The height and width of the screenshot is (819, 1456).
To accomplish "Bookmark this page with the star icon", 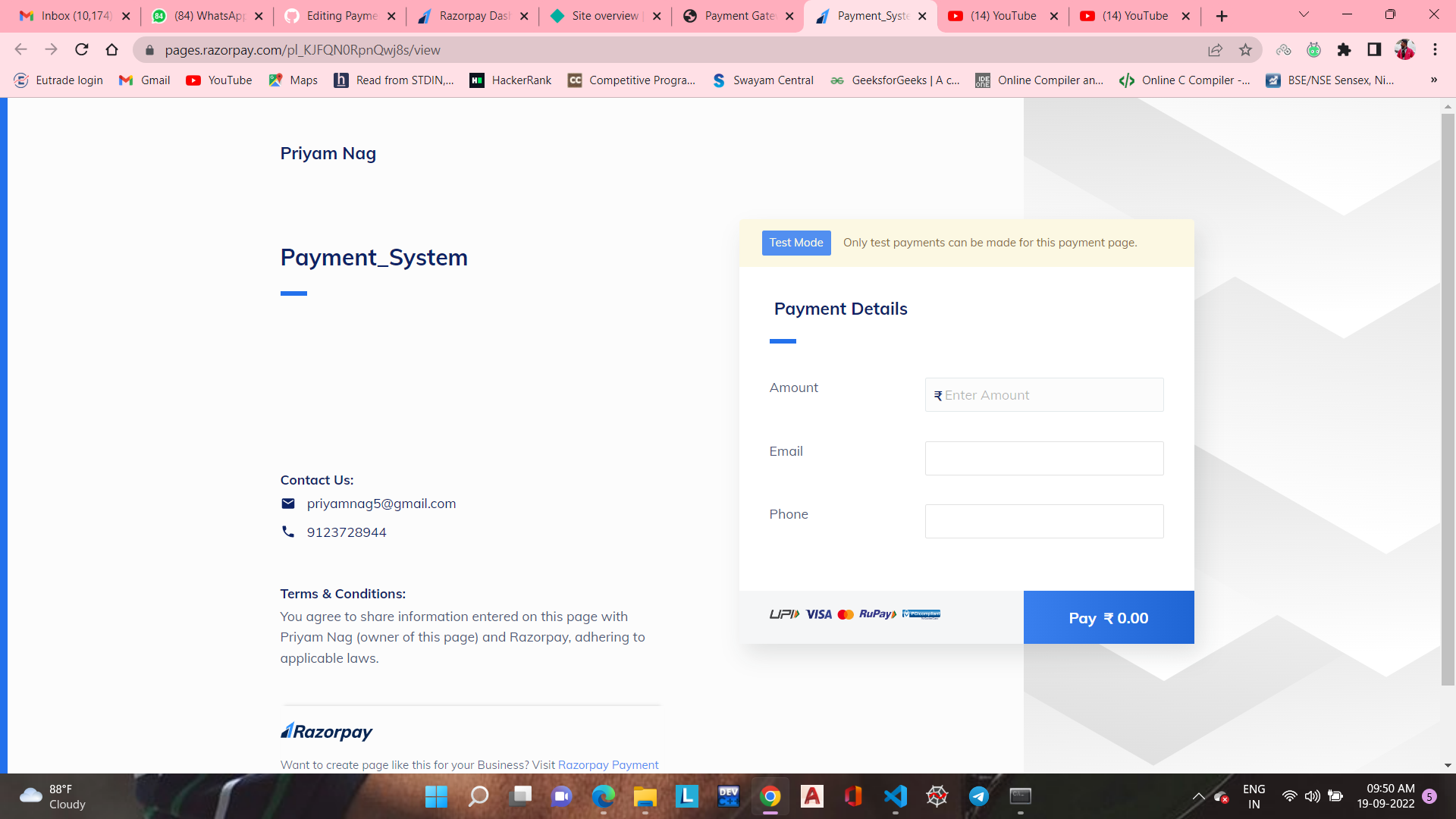I will point(1245,49).
